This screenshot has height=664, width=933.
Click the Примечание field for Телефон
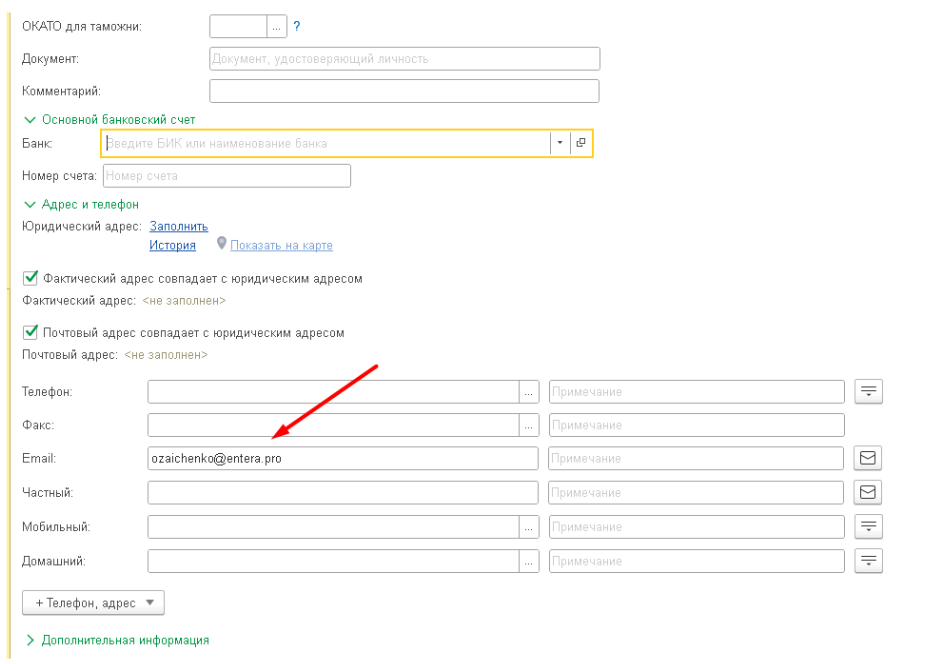click(697, 392)
